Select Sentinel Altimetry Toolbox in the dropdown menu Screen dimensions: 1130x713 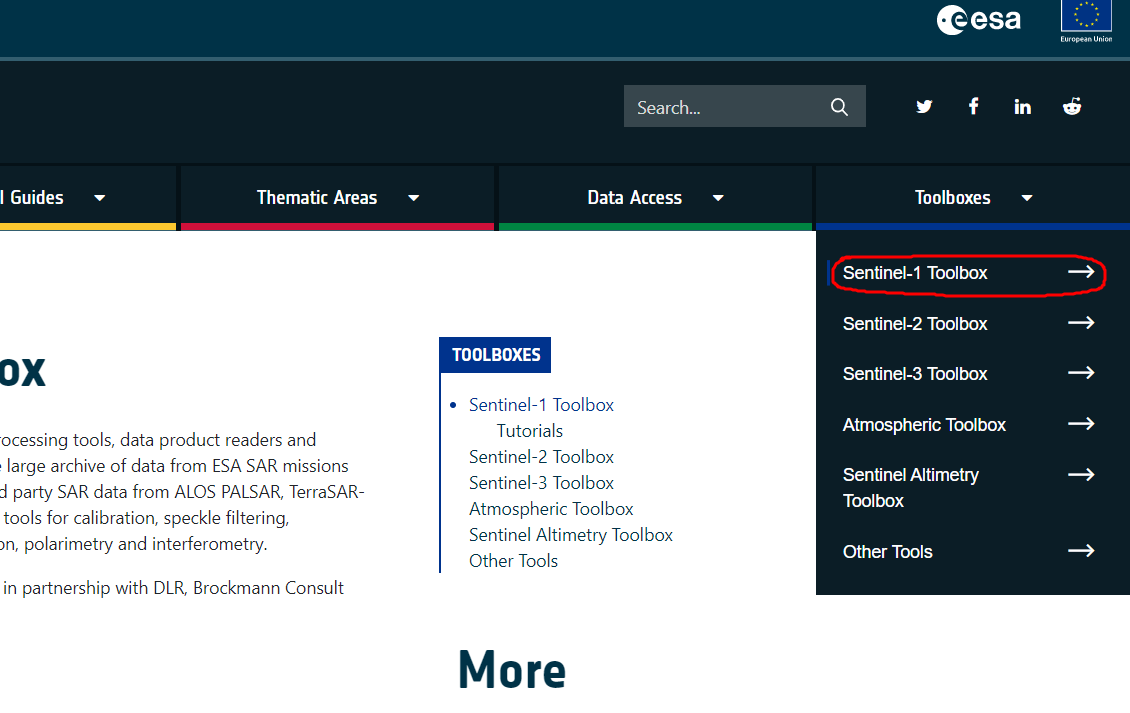(x=911, y=487)
